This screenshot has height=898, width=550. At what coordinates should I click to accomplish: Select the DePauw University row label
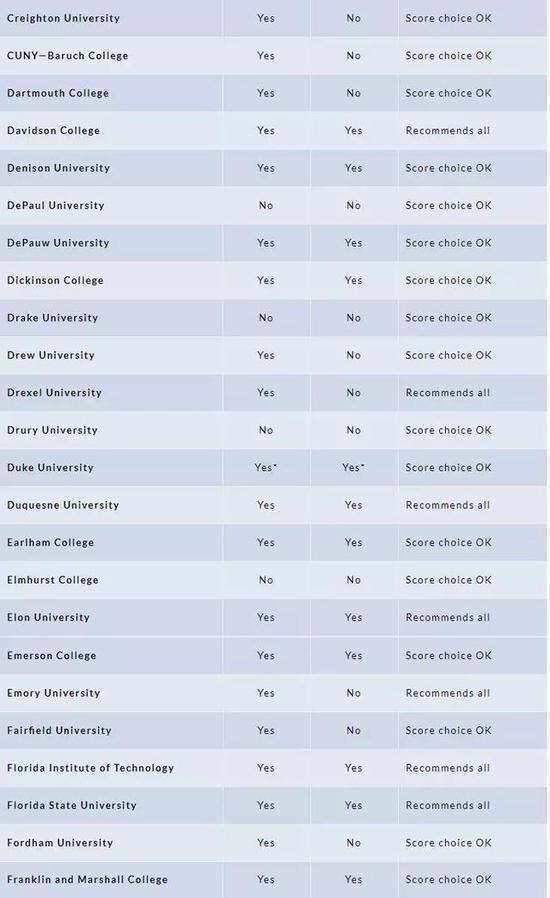click(58, 243)
